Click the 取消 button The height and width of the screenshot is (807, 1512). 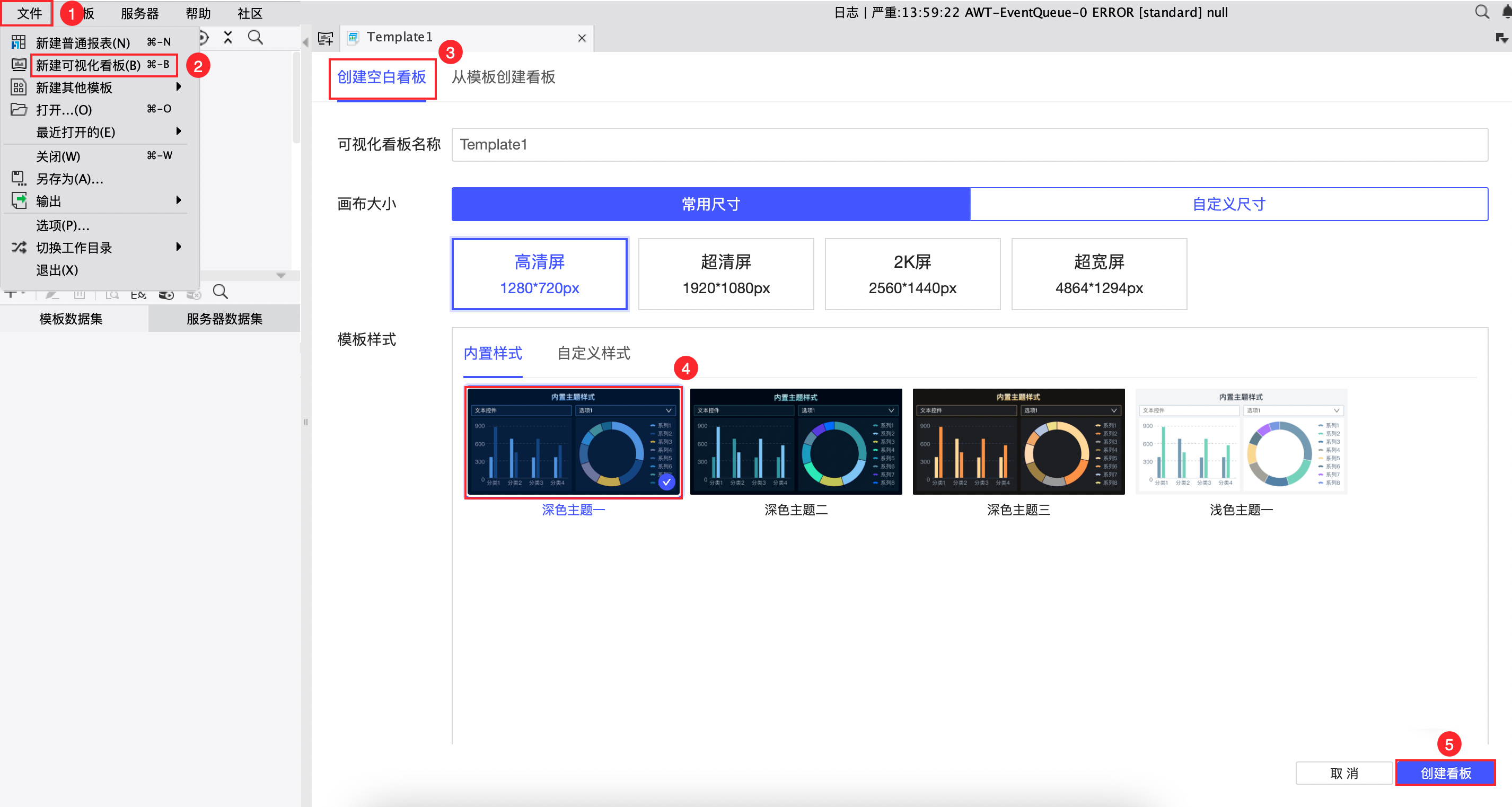pyautogui.click(x=1344, y=773)
